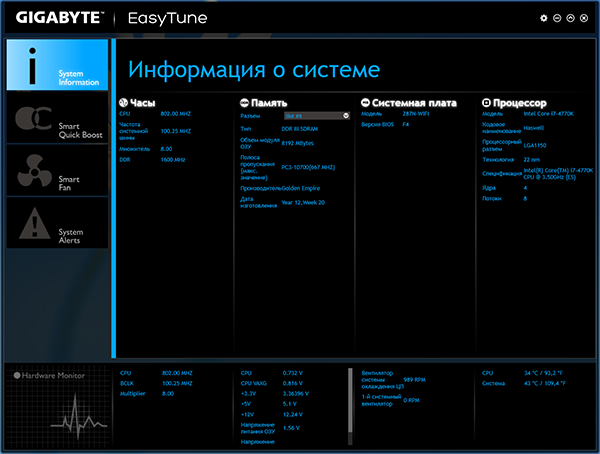Click the warning triangle alerts icon
The image size is (600, 454).
coord(34,223)
